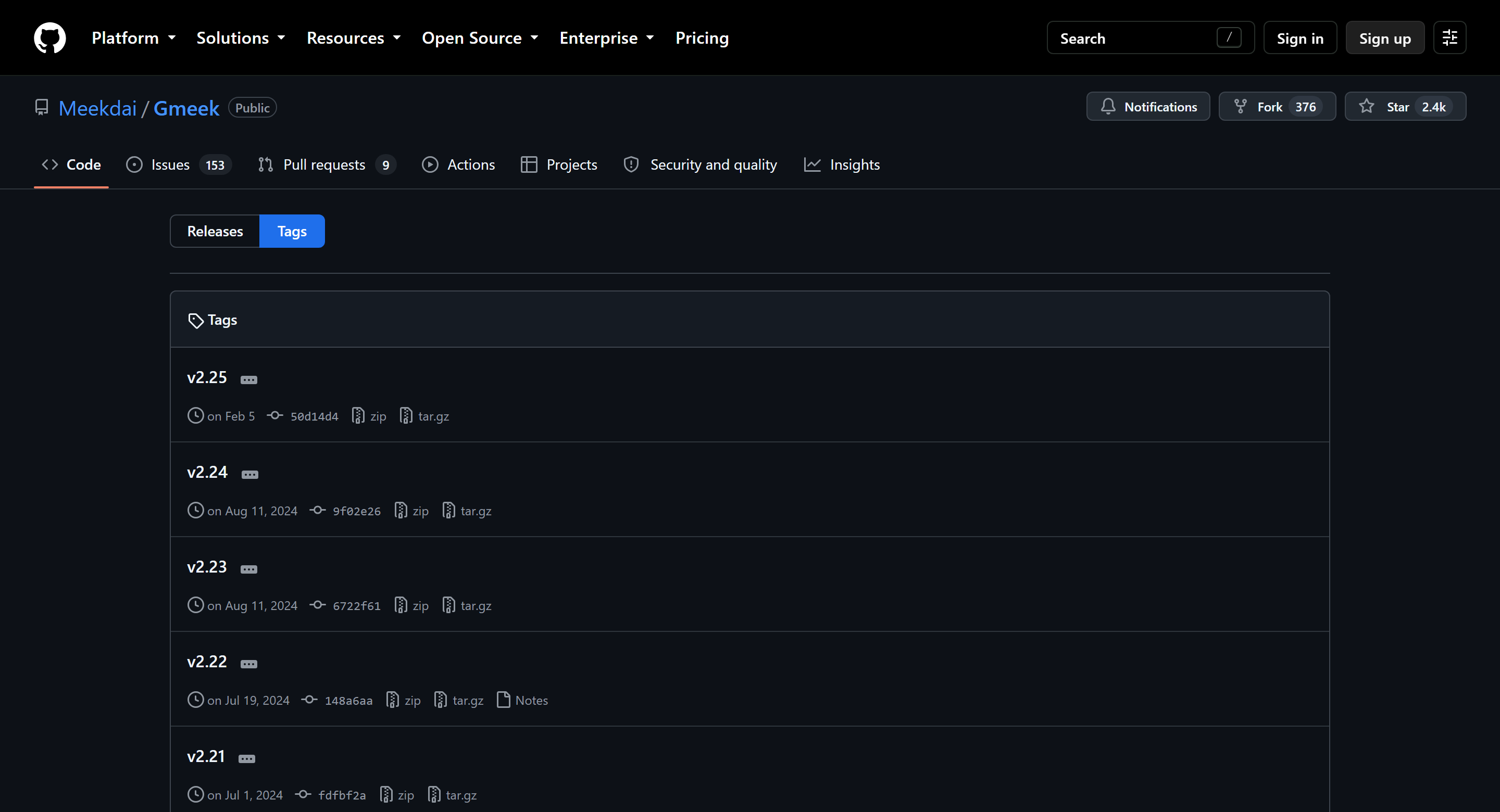Go to the GitHub homepage via the Octocat logo
The height and width of the screenshot is (812, 1500).
49,38
